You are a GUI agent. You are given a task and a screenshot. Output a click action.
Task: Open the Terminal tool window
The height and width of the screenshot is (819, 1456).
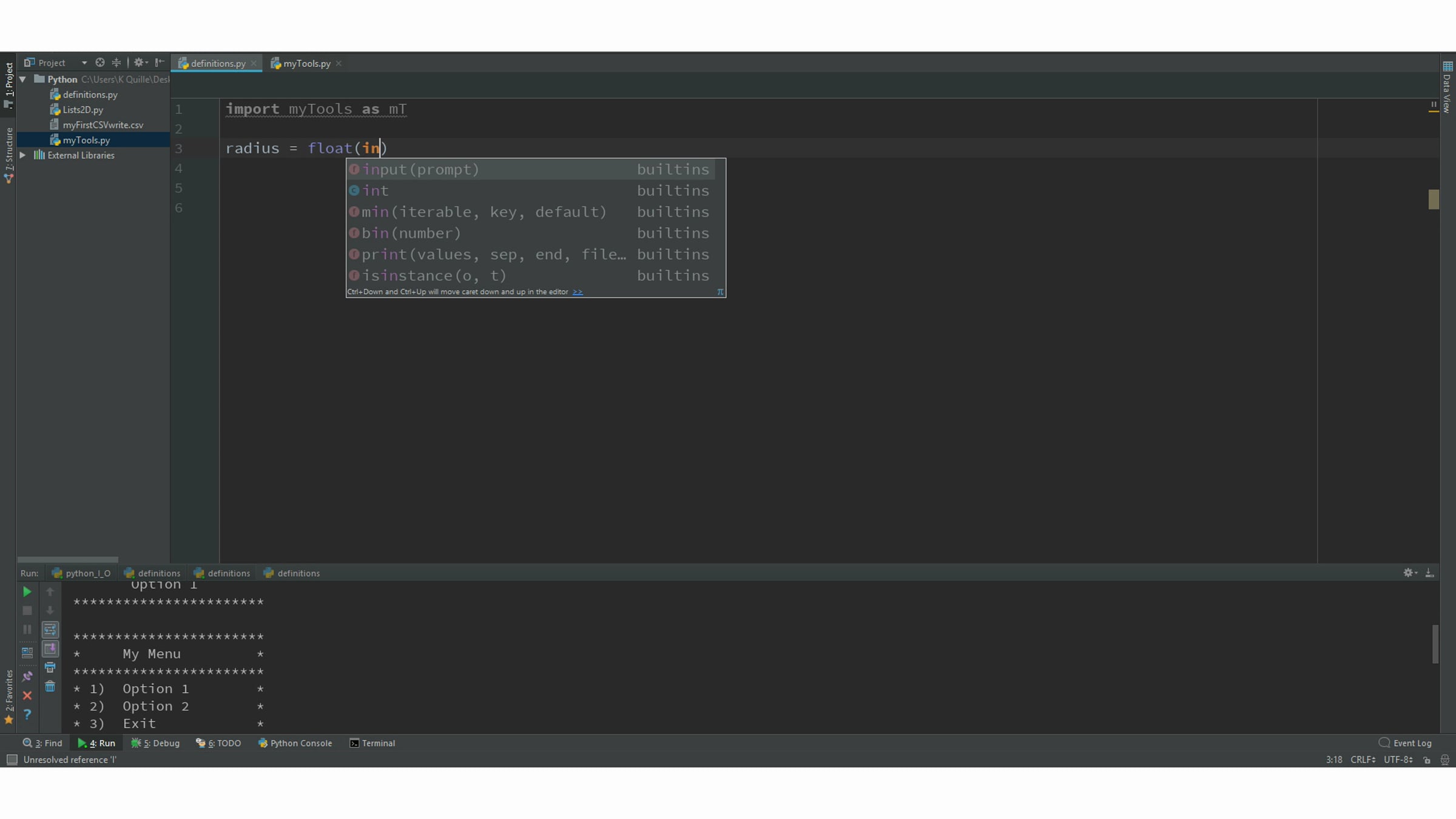pyautogui.click(x=372, y=743)
